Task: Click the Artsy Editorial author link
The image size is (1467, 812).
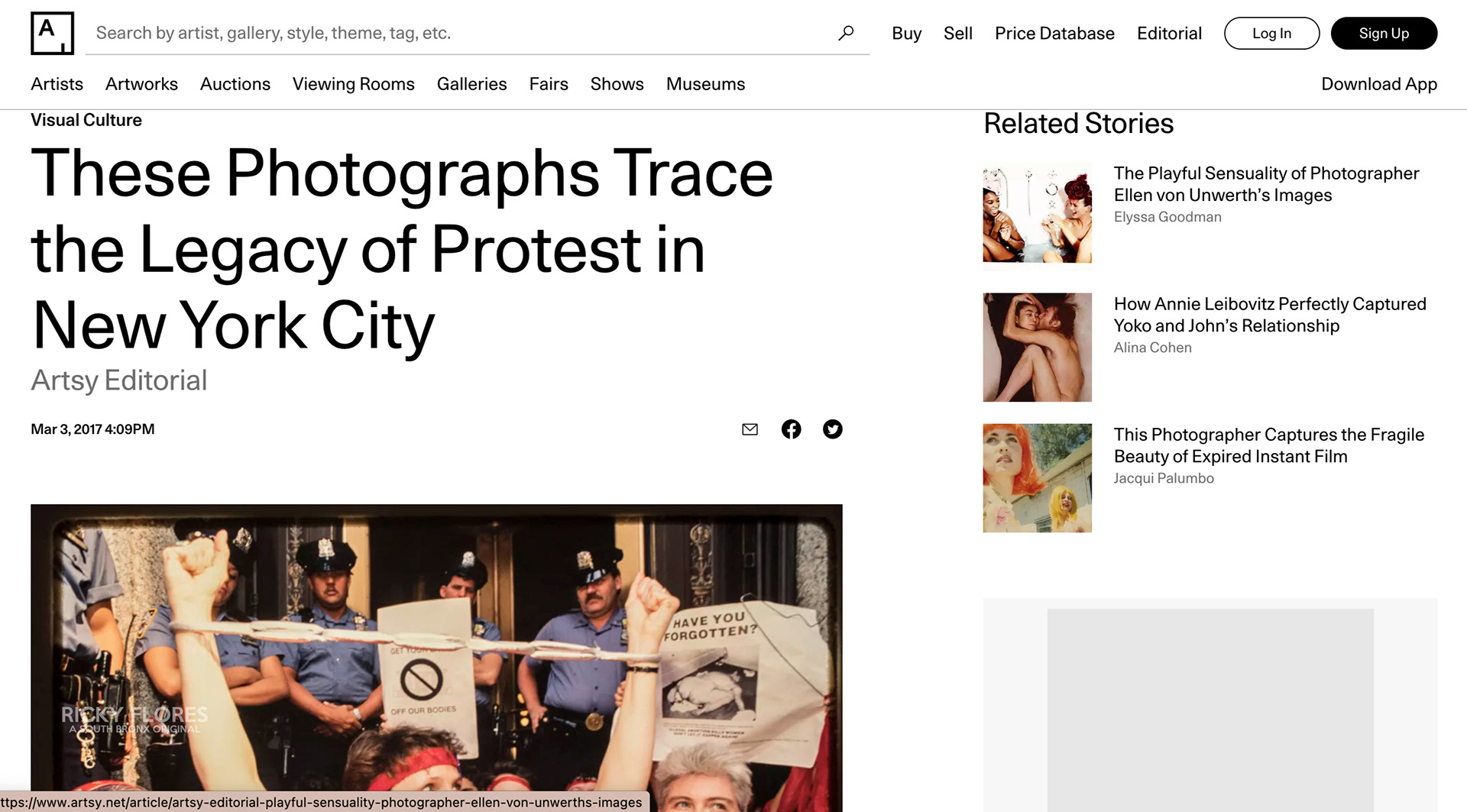Action: (119, 380)
